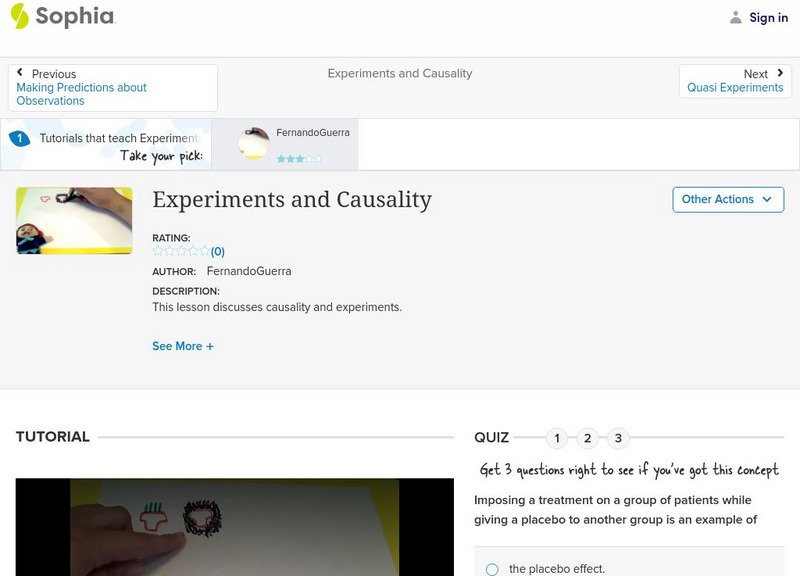This screenshot has height=576, width=800.
Task: Rate the lesson using the empty stars
Action: pos(181,252)
